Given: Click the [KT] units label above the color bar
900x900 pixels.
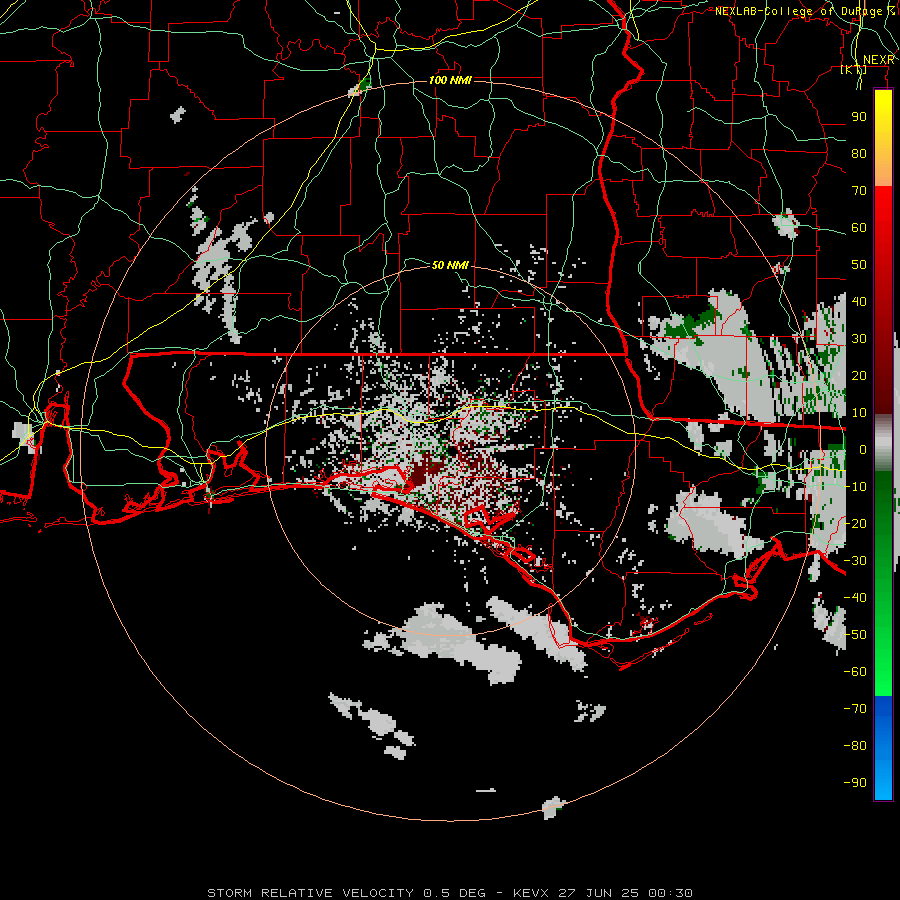Looking at the screenshot, I should pos(853,69).
